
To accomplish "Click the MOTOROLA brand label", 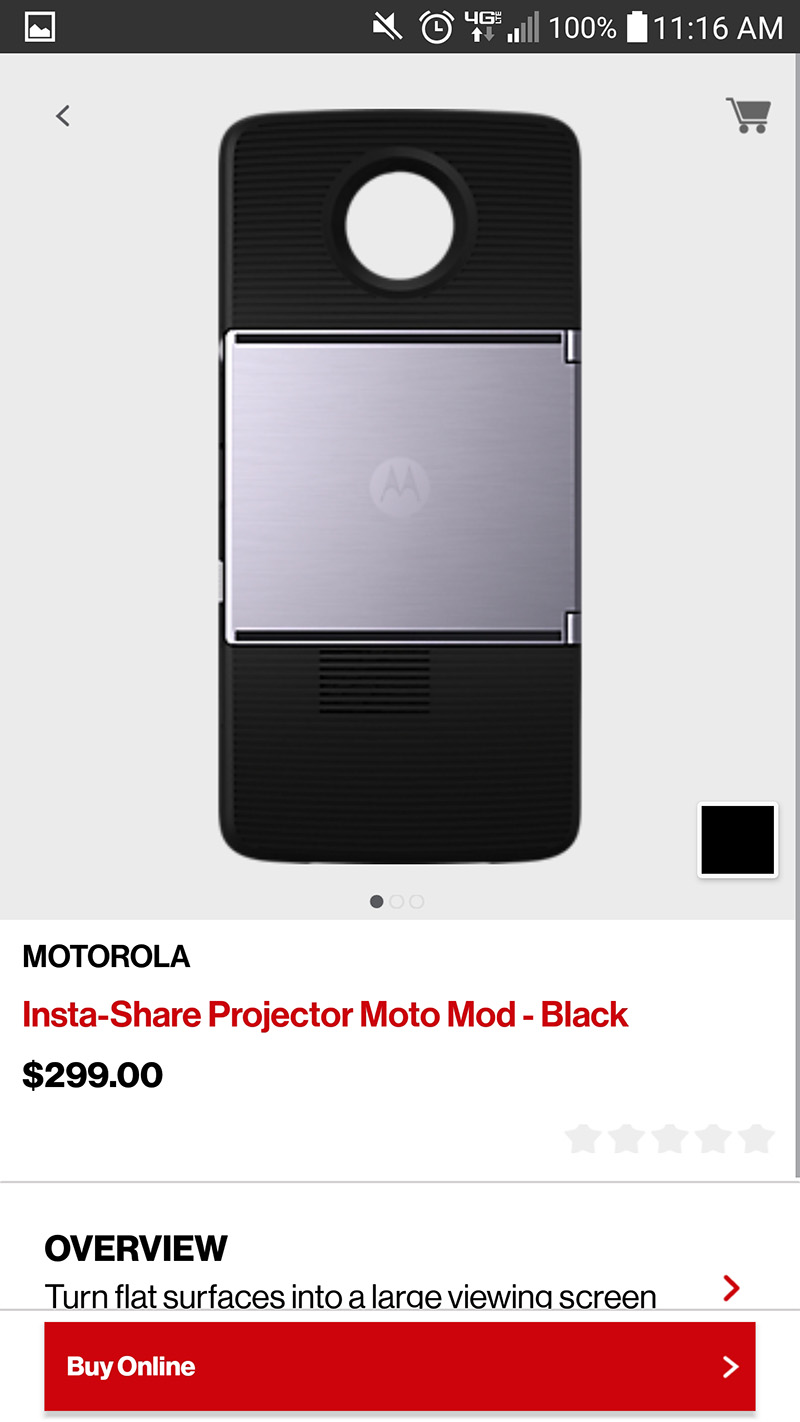I will [106, 957].
